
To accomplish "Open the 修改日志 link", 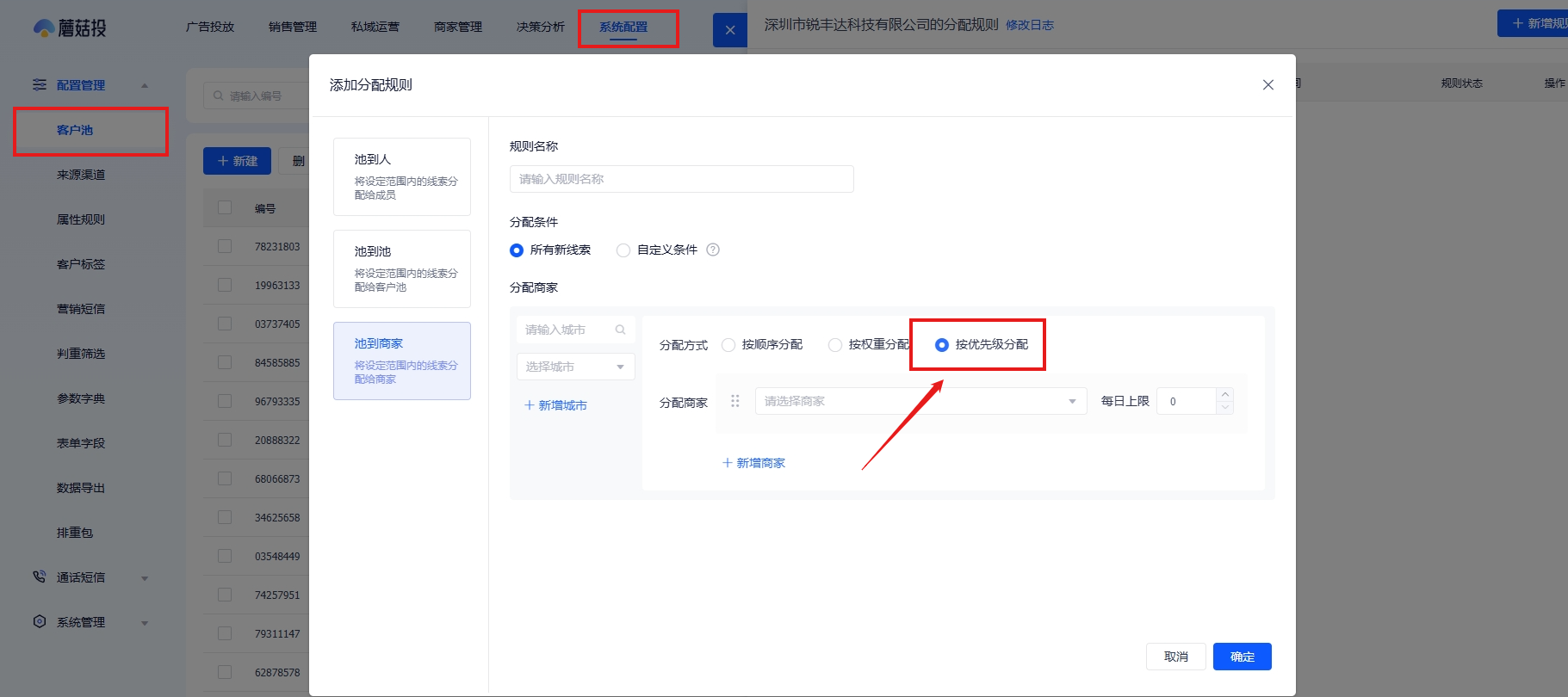I will pos(1030,26).
